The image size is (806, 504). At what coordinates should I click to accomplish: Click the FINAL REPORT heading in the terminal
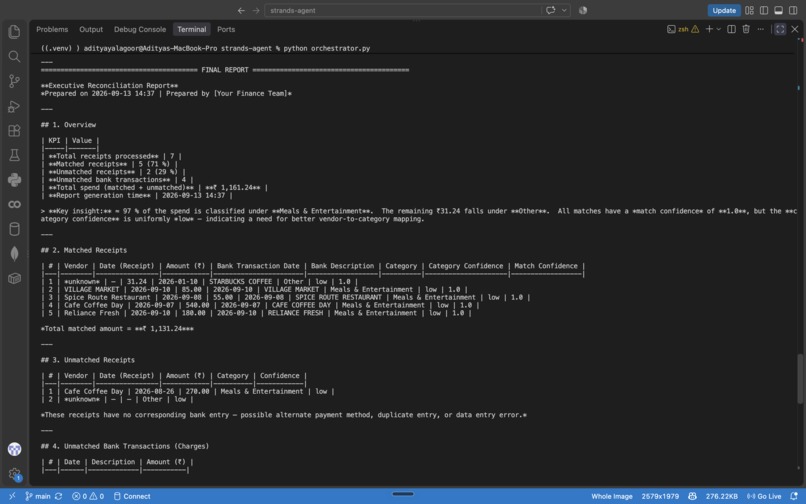coord(225,70)
